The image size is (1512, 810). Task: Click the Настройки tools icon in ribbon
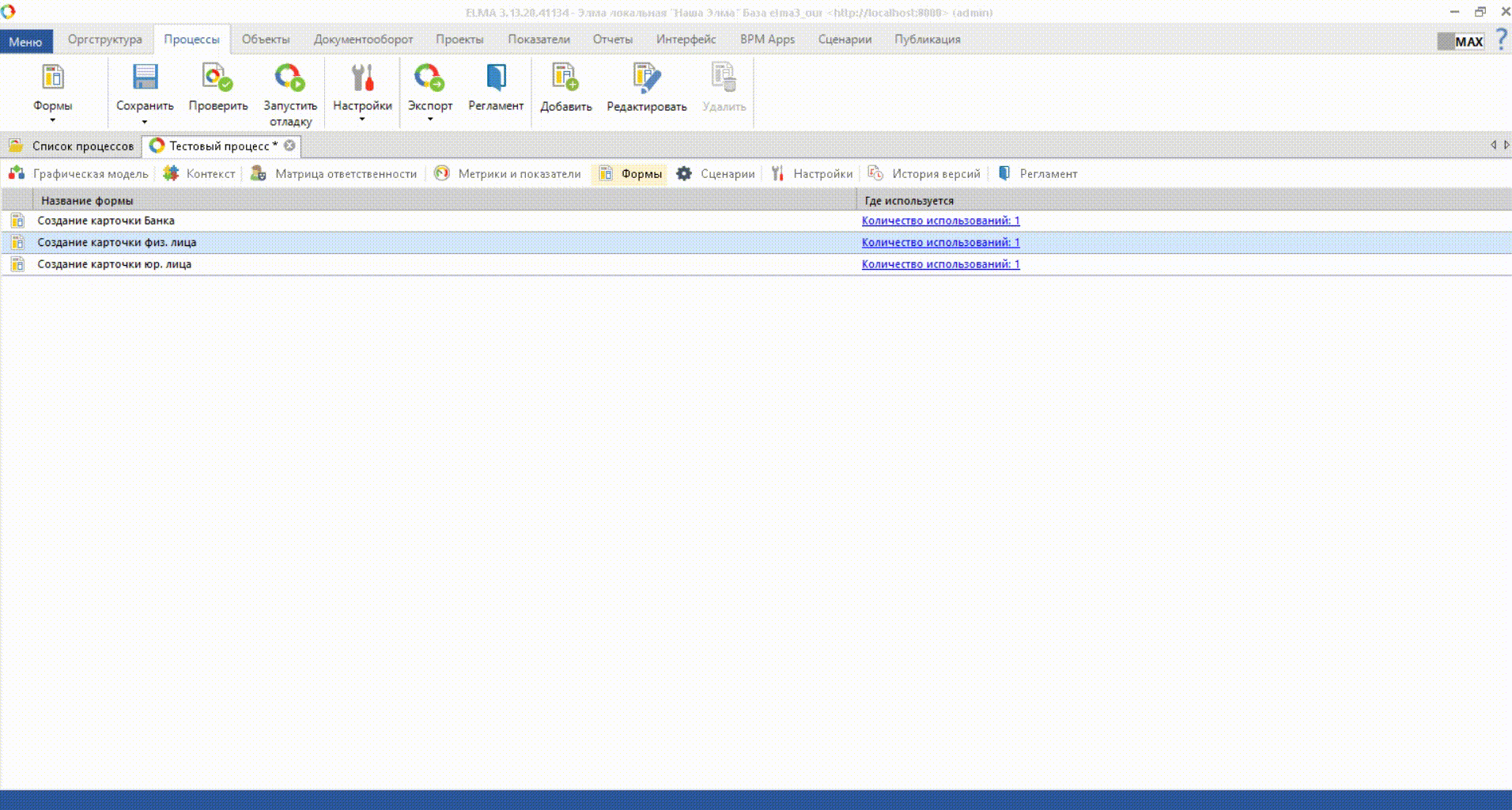[362, 78]
